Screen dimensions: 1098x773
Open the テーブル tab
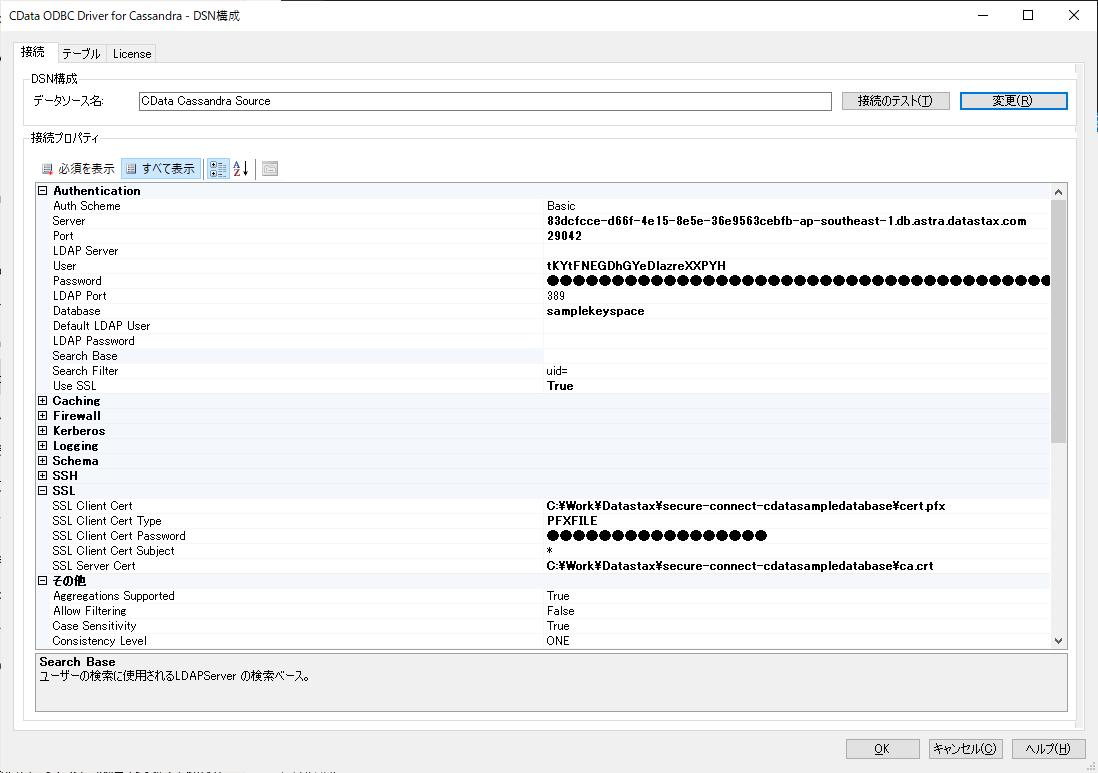tap(81, 54)
